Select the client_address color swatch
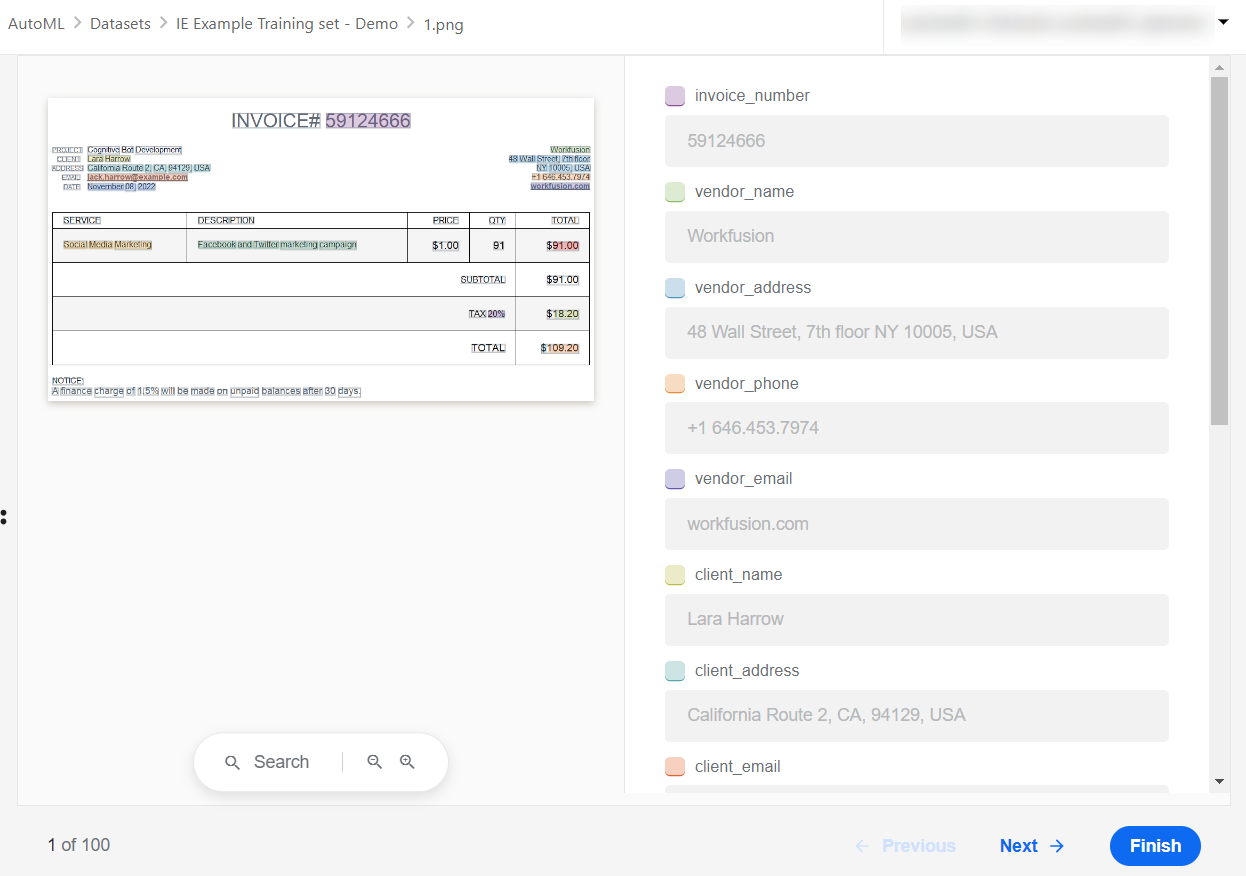The height and width of the screenshot is (876, 1246). click(x=675, y=671)
